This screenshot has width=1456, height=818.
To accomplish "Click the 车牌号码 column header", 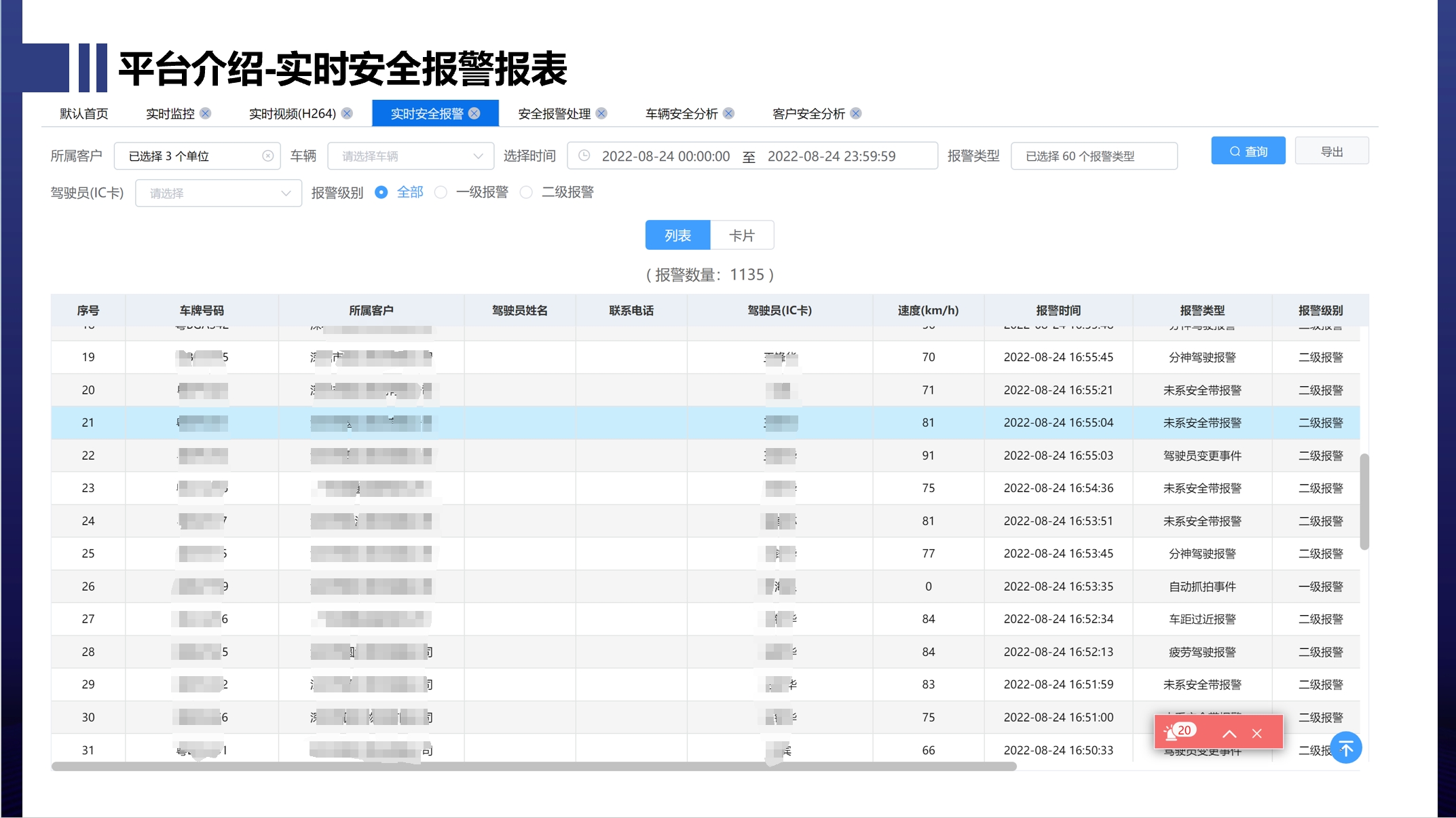I will pos(202,310).
